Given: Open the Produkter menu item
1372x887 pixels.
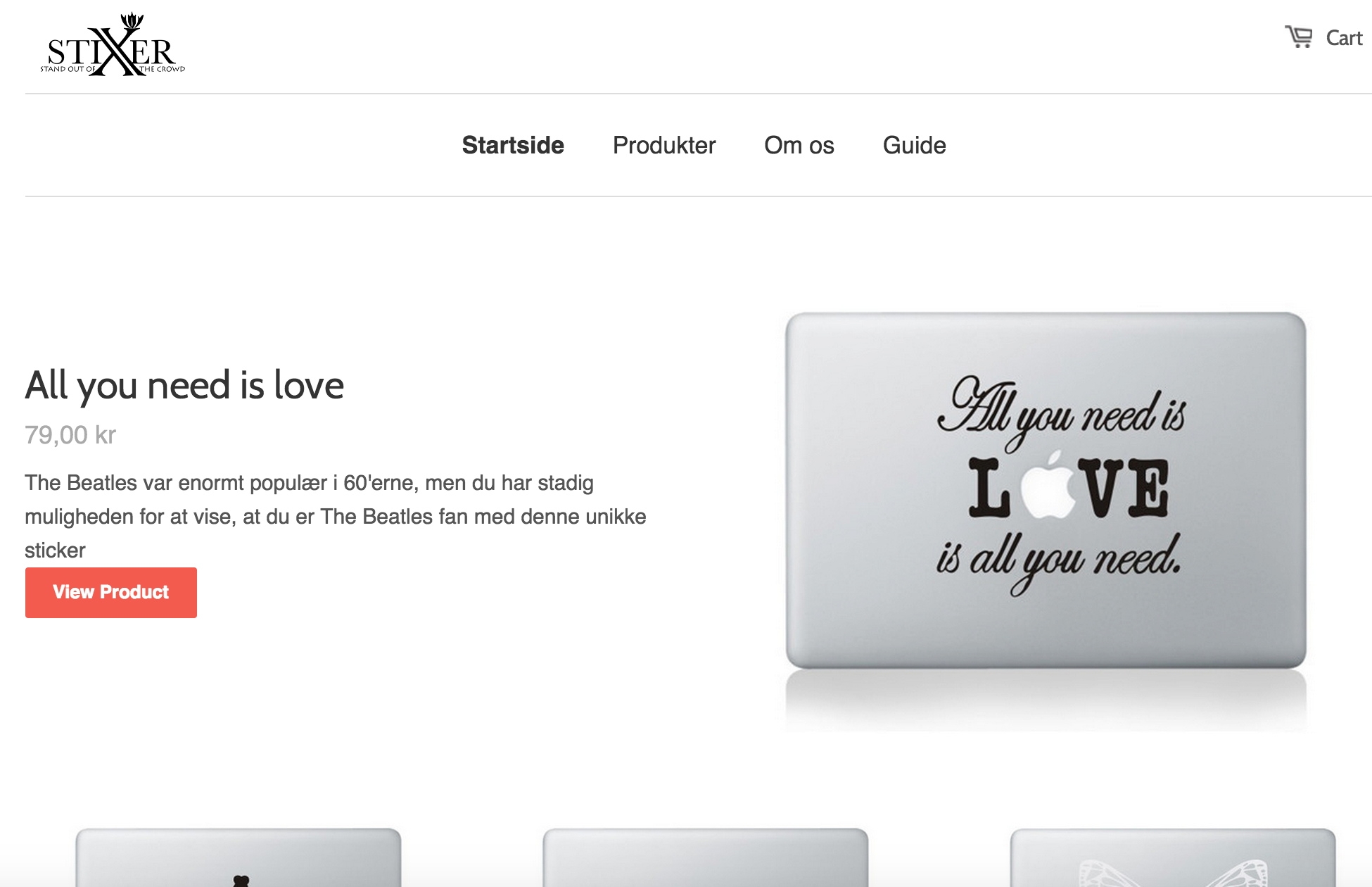Looking at the screenshot, I should pos(664,145).
